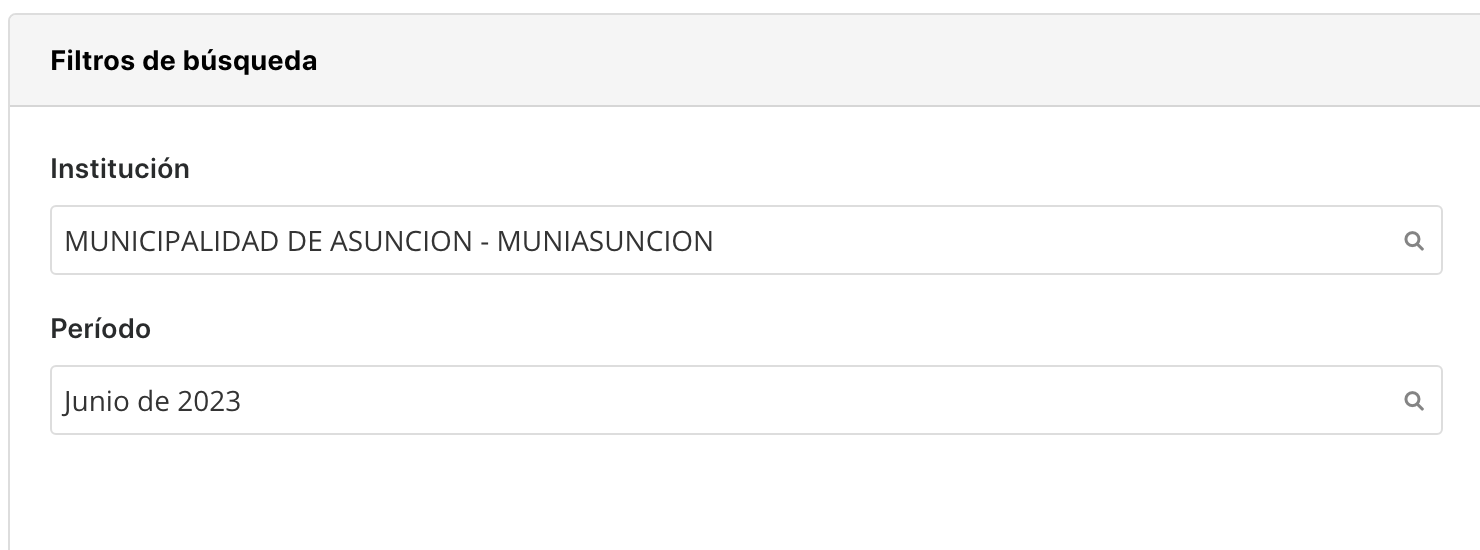Select the MUNICIPALIDAD DE ASUNCION - MUNIASUNCION value
Image resolution: width=1480 pixels, height=550 pixels.
(388, 241)
